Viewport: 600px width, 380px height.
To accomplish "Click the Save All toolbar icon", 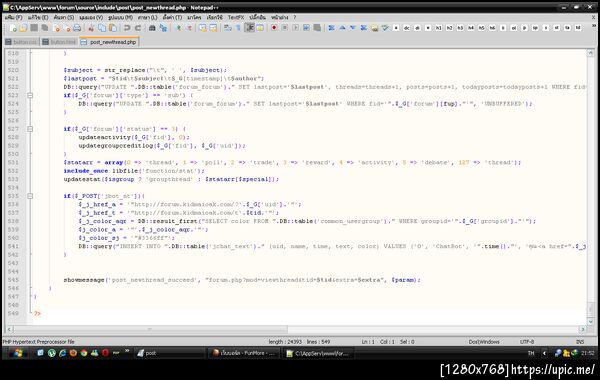I will click(45, 28).
